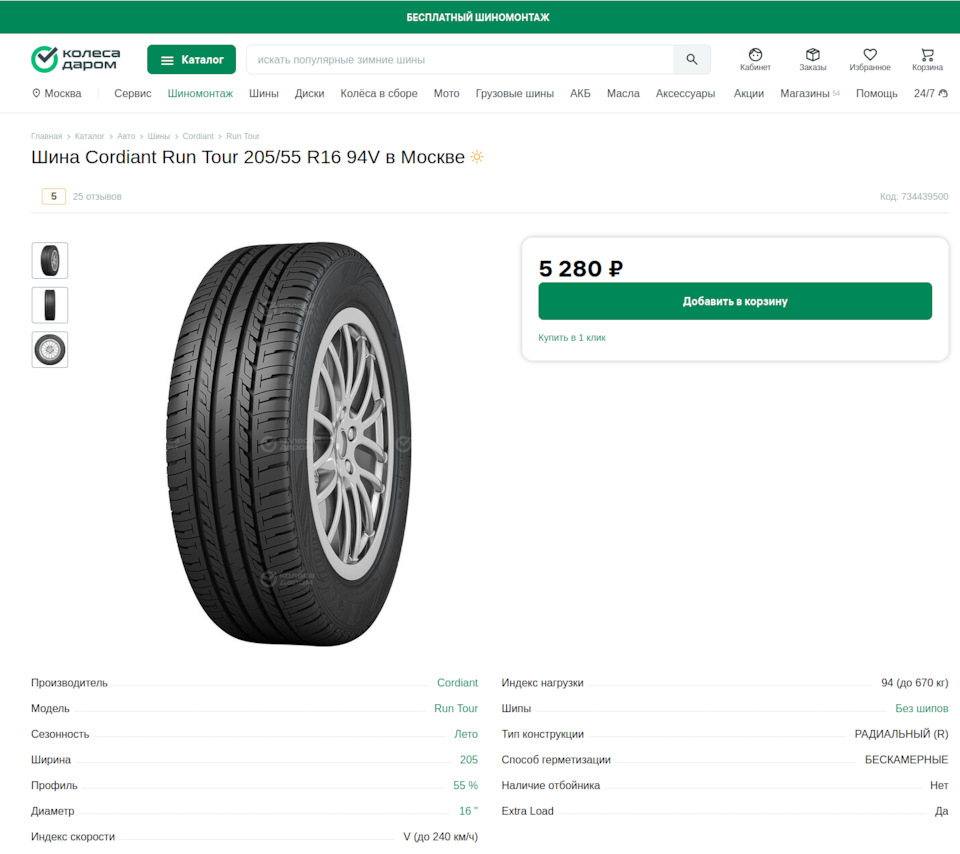Click the Cordiant manufacturer link
Screen dimensions: 960x854
pyautogui.click(x=457, y=683)
